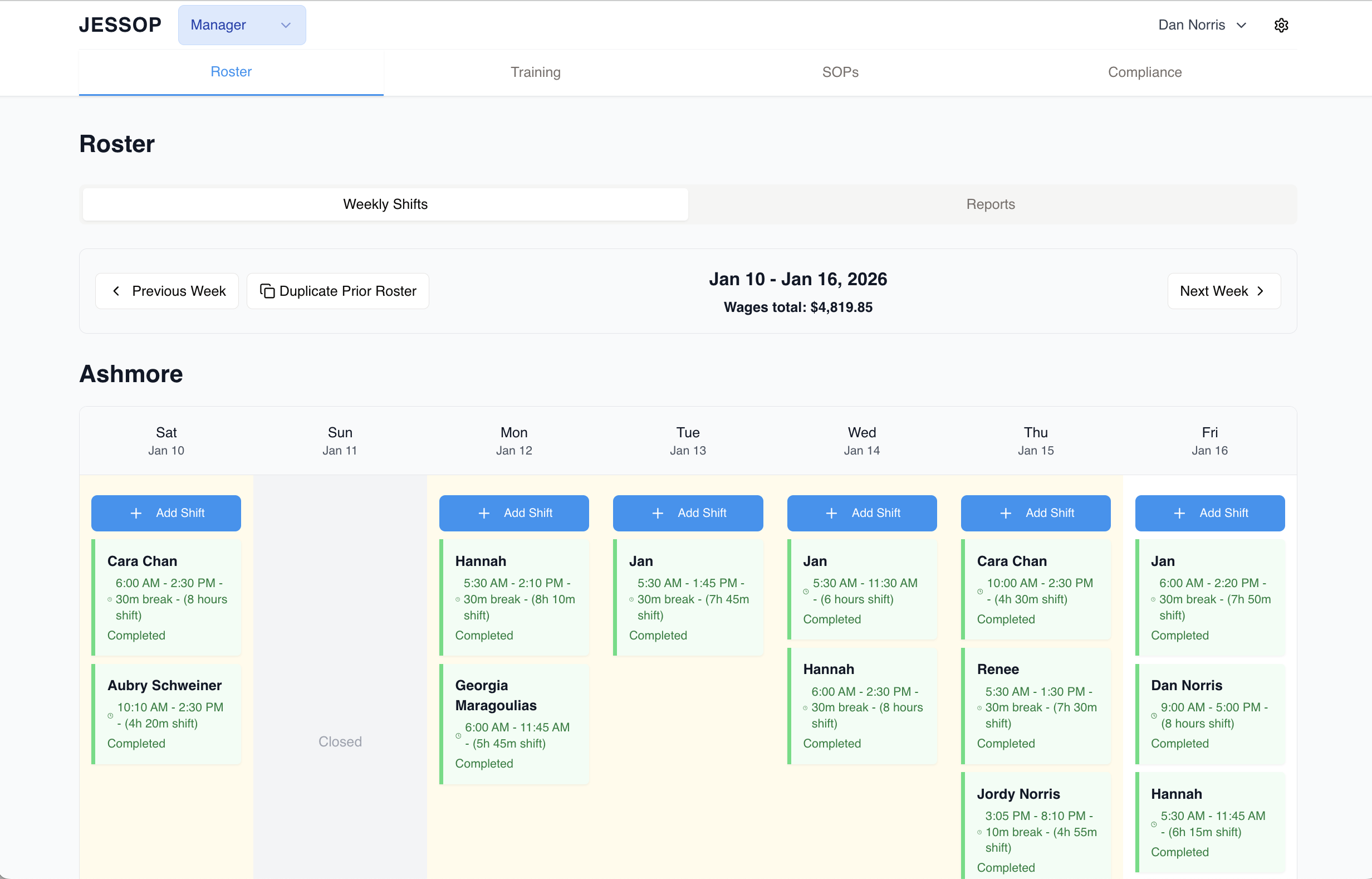This screenshot has height=879, width=1372.
Task: Click the chevron beside Manager
Action: coord(286,25)
